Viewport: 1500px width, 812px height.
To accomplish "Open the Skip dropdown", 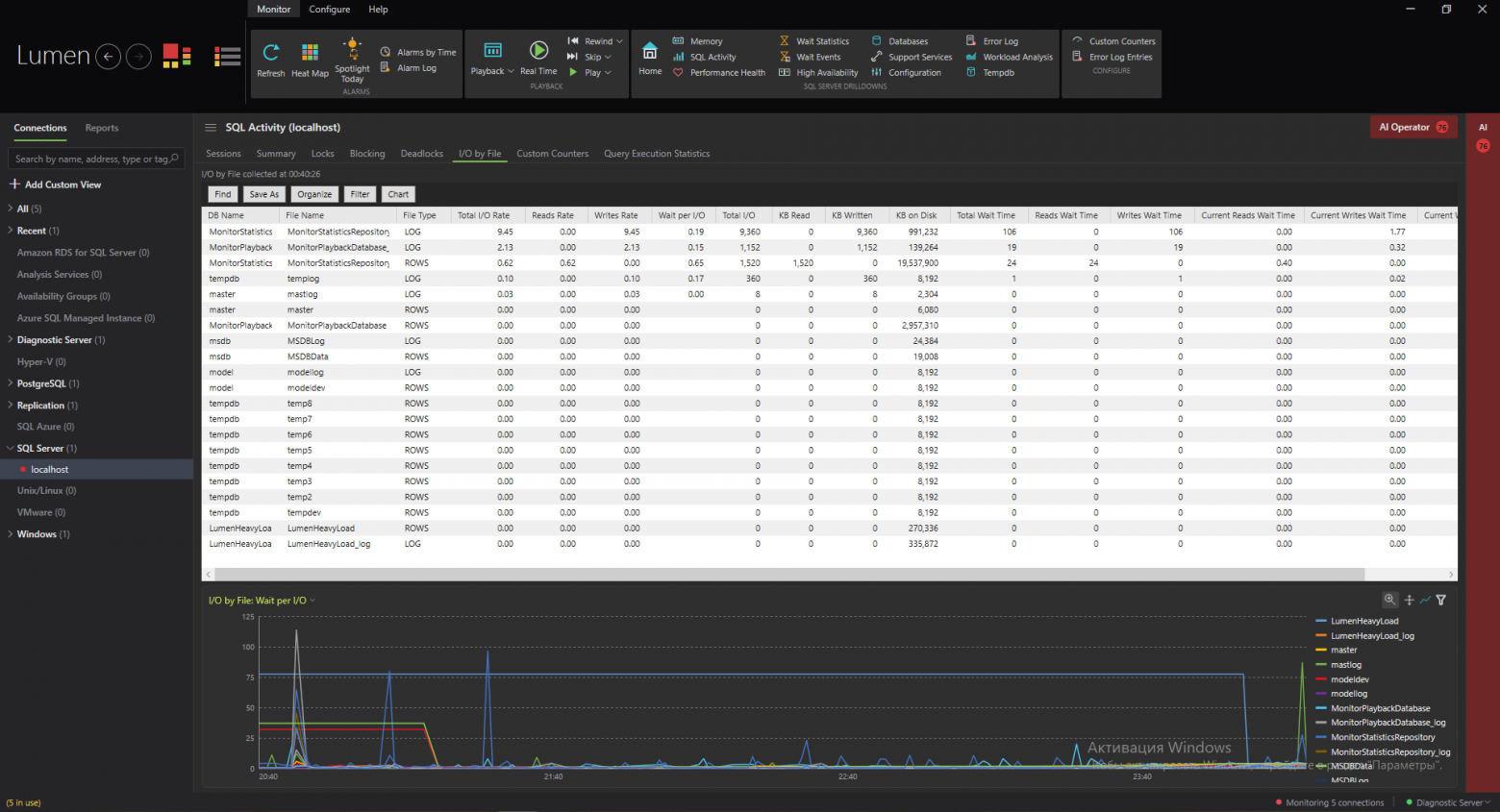I will (x=589, y=57).
